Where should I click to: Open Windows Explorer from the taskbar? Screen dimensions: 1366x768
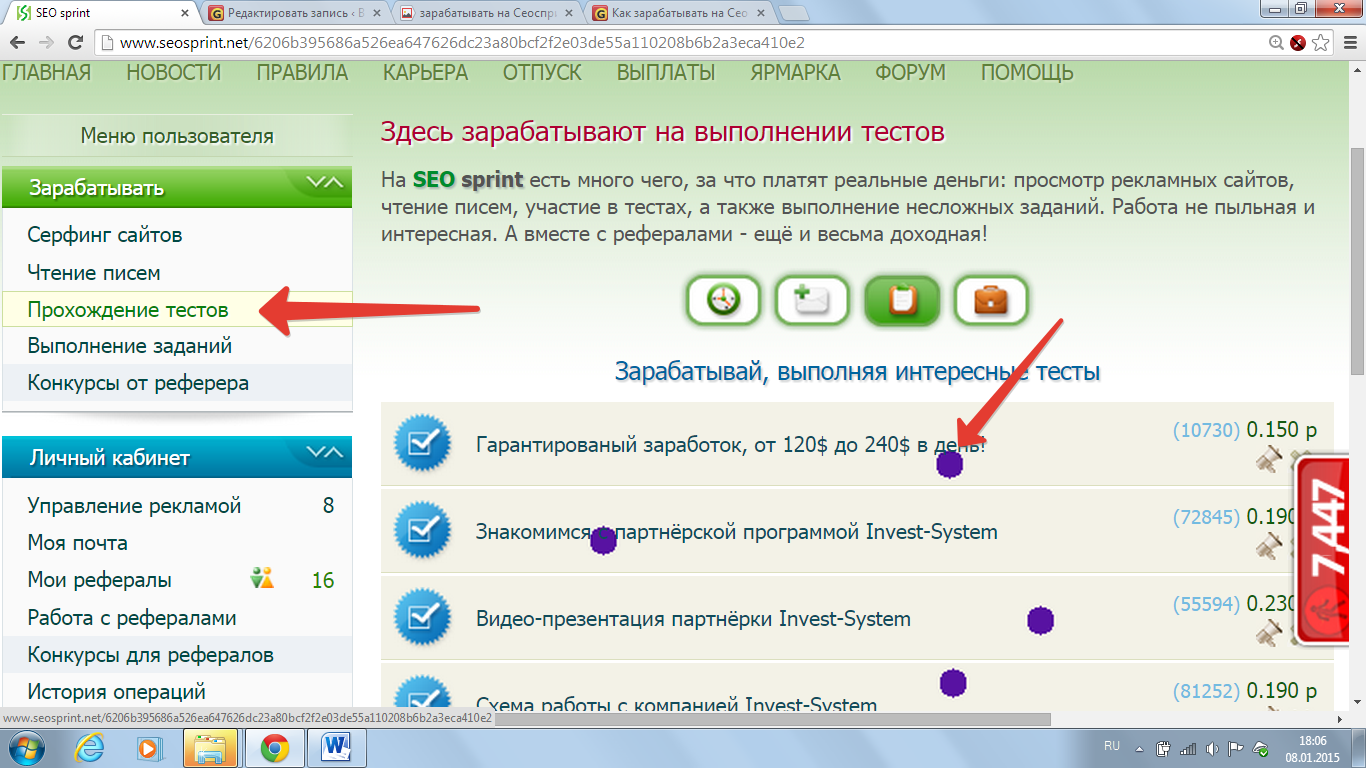[210, 747]
